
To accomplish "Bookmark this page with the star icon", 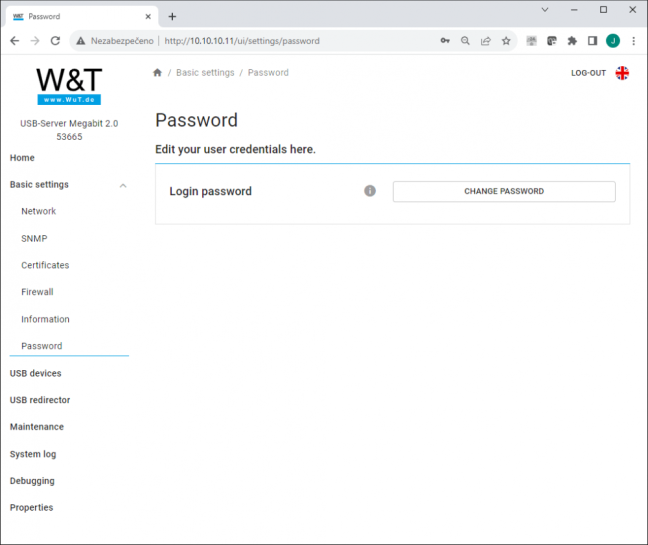I will tap(506, 41).
